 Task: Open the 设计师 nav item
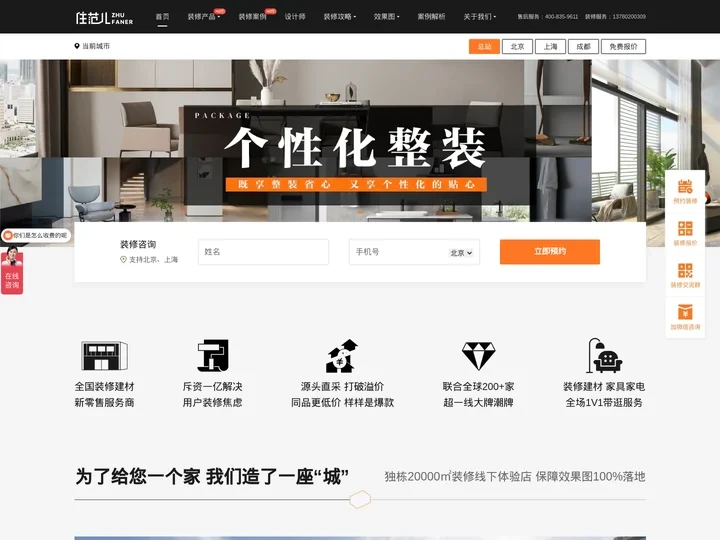coord(295,17)
